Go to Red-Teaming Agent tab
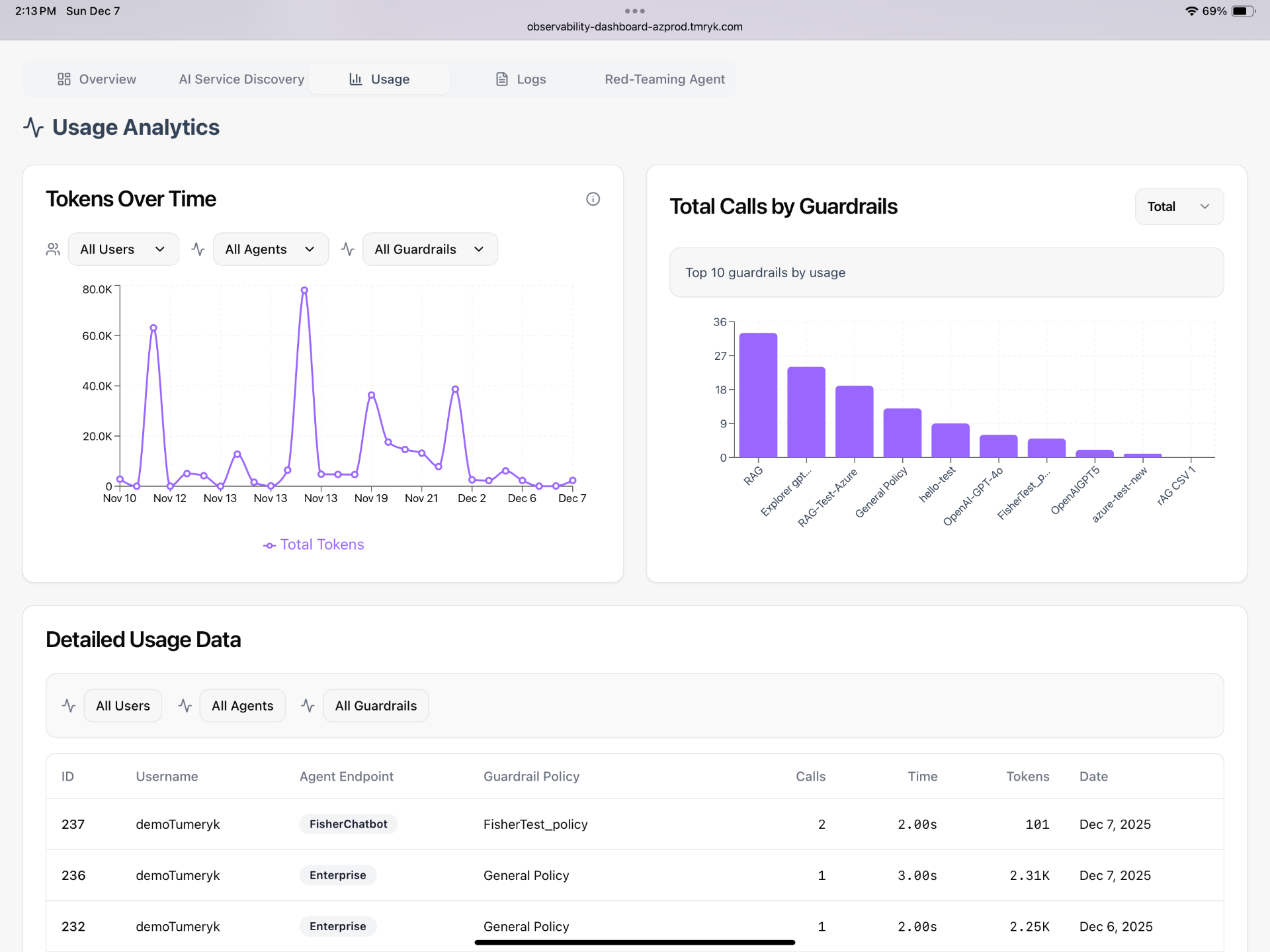Image resolution: width=1270 pixels, height=952 pixels. [665, 79]
